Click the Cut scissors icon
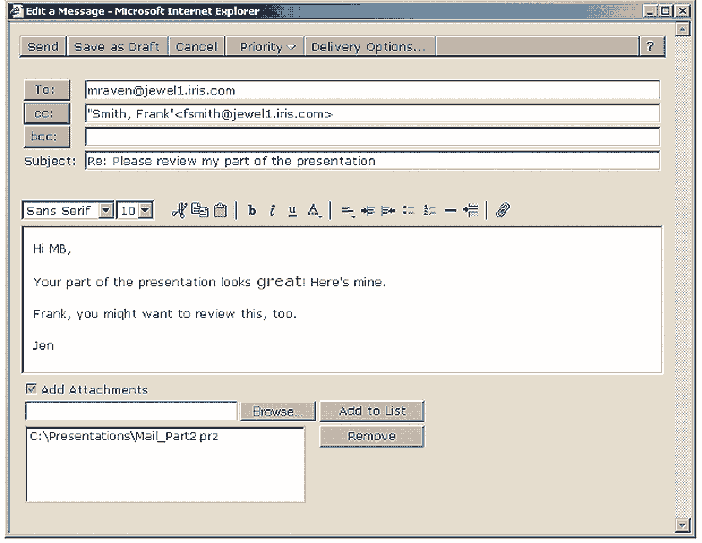The width and height of the screenshot is (702, 543). pos(180,211)
